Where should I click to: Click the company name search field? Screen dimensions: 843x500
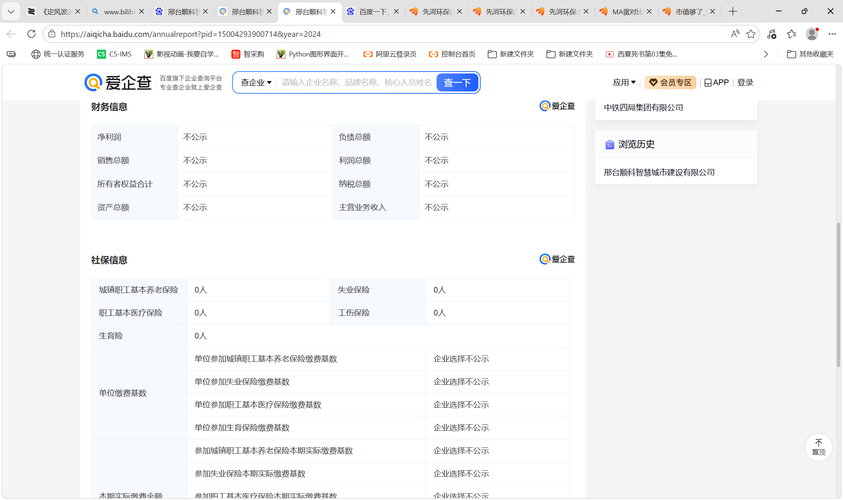[x=357, y=82]
